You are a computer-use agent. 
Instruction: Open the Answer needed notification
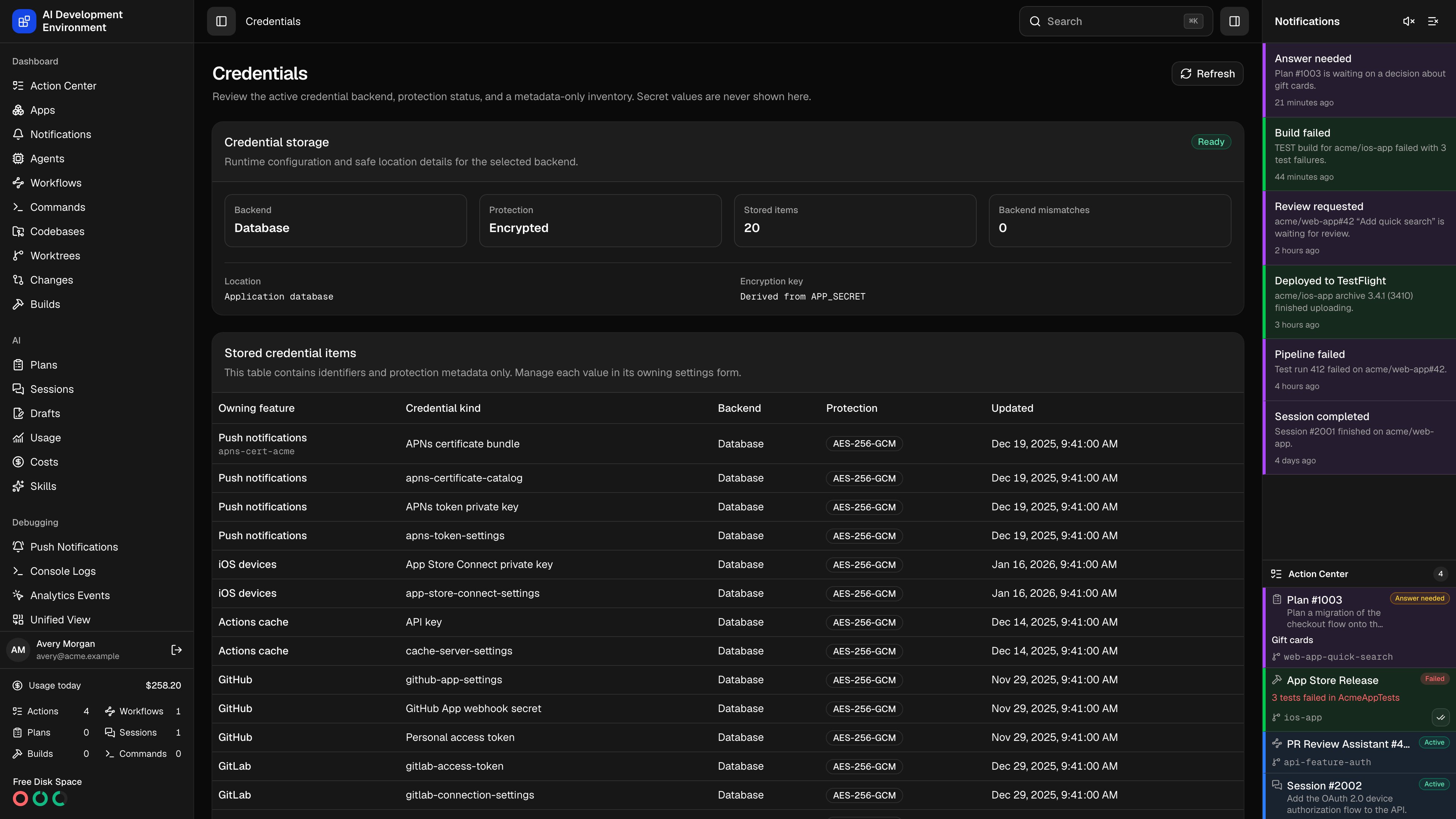(x=1359, y=80)
